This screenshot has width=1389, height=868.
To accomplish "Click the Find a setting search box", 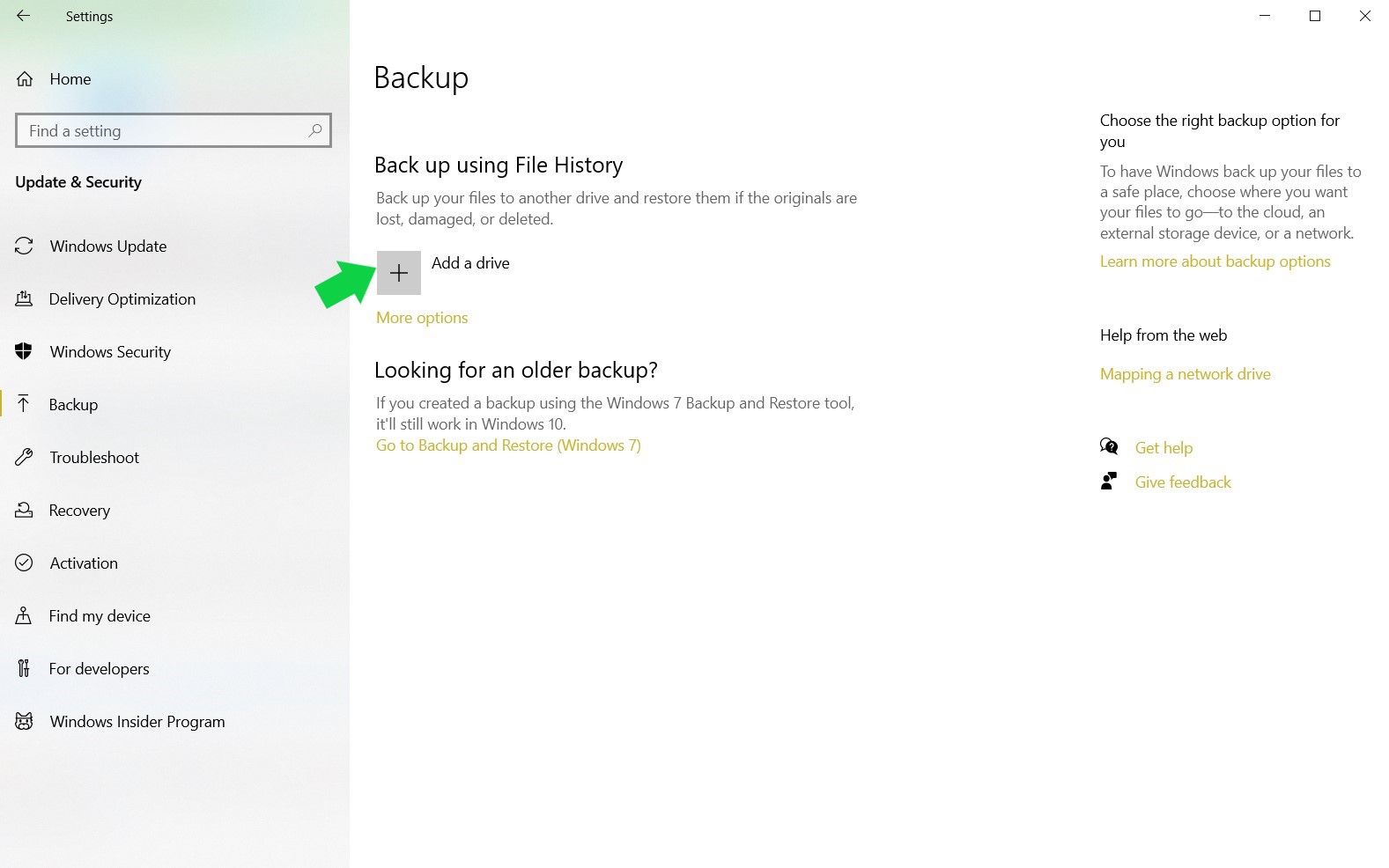I will click(x=163, y=131).
